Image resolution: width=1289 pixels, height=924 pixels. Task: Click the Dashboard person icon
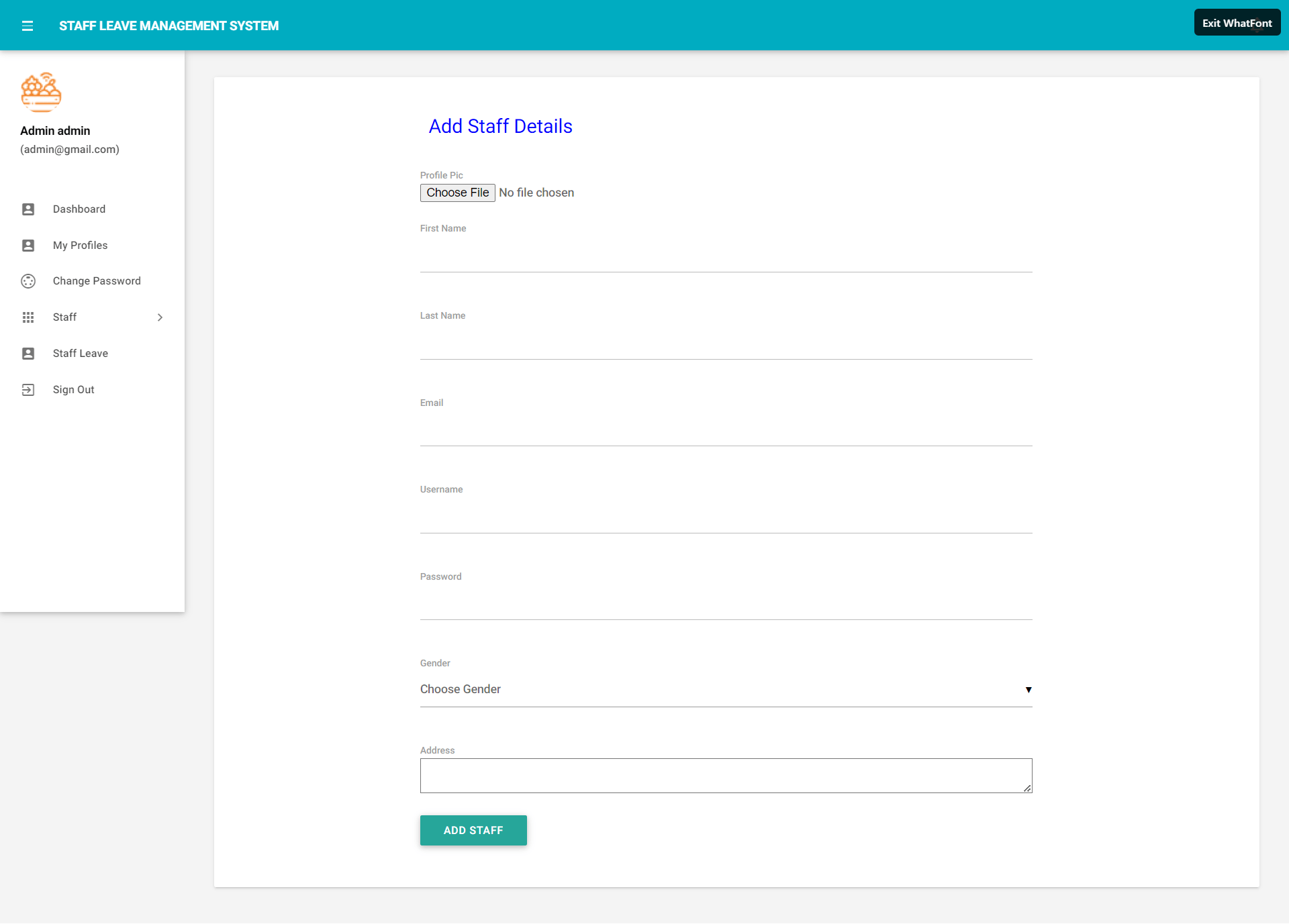click(x=28, y=209)
